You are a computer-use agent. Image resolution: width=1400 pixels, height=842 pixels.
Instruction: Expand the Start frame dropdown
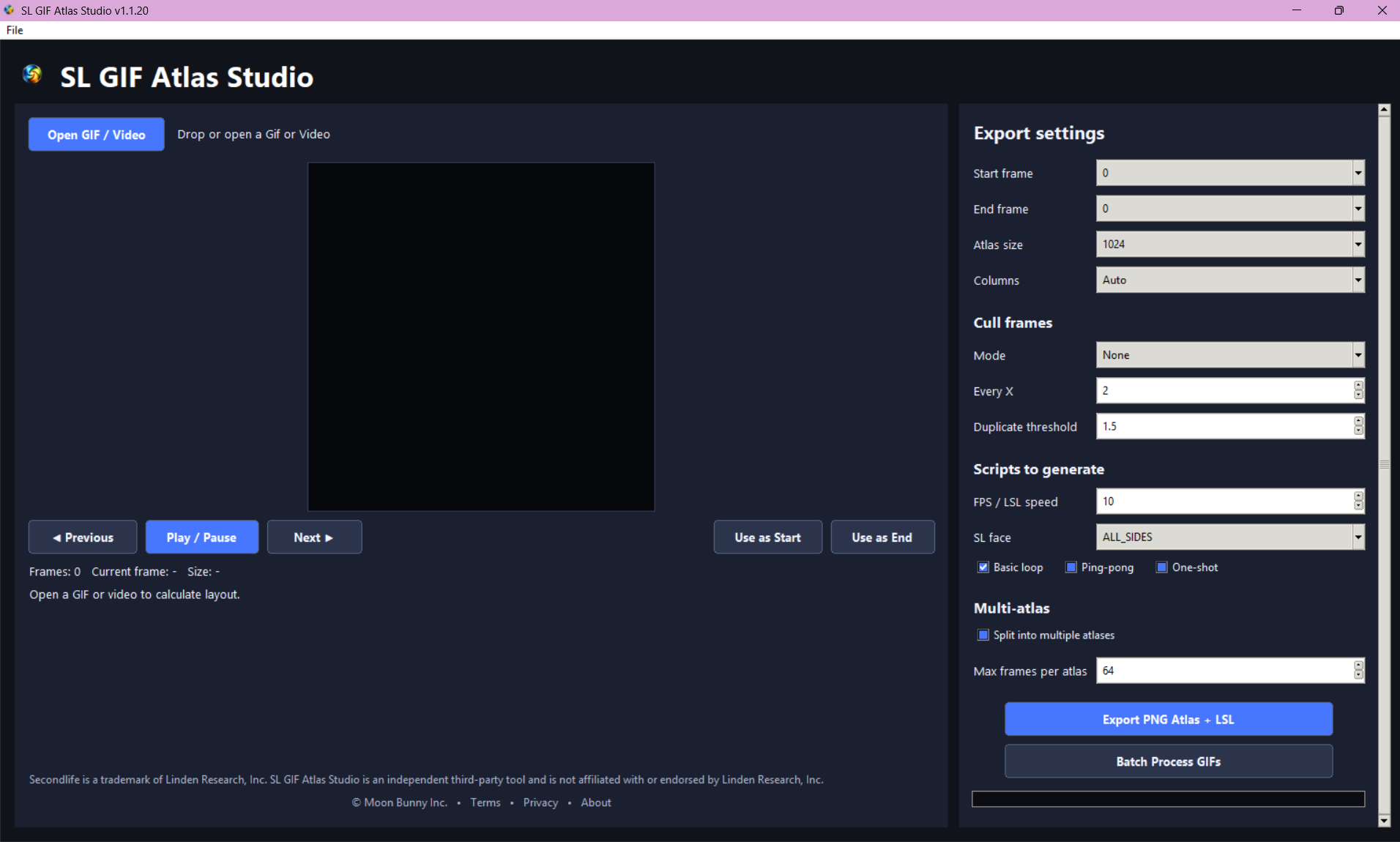click(x=1358, y=174)
